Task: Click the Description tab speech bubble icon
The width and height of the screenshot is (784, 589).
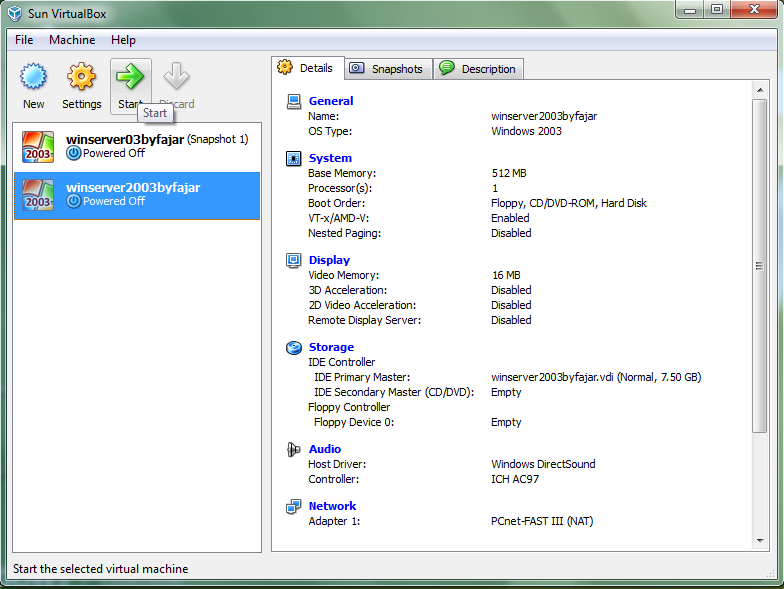Action: 446,68
